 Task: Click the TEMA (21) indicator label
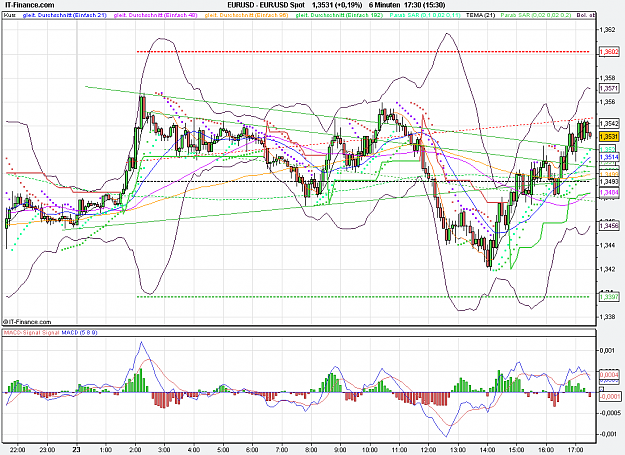click(480, 15)
